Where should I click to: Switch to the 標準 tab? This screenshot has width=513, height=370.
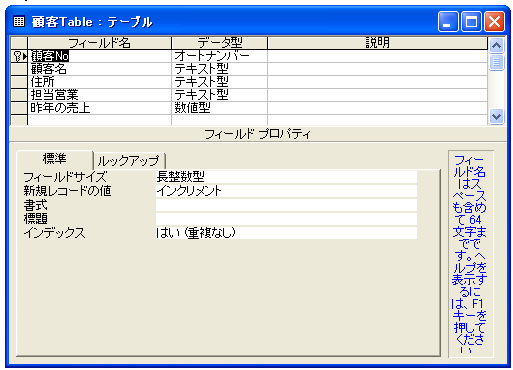pyautogui.click(x=54, y=159)
